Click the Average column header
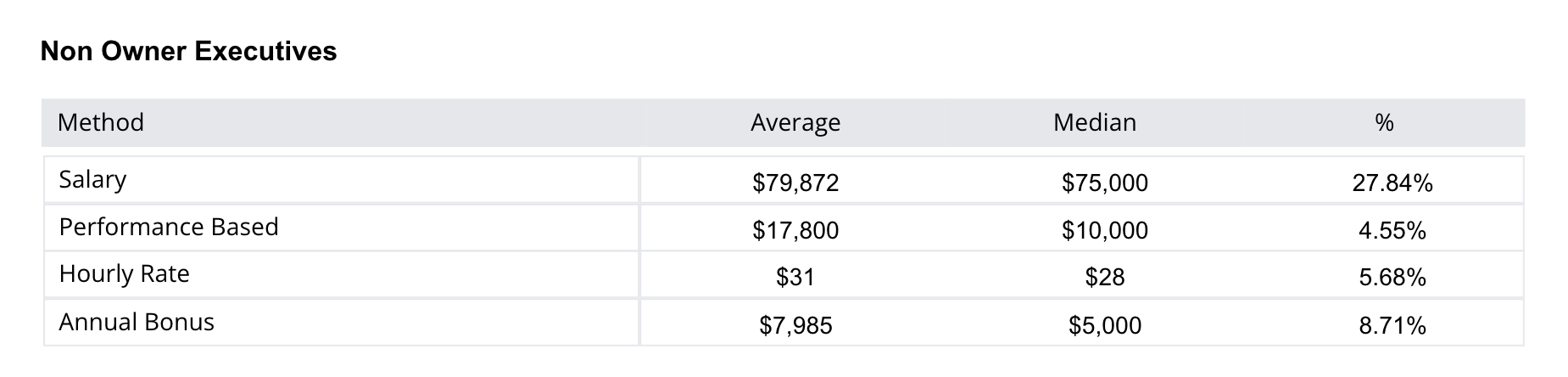Viewport: 1568px width, 377px height. pos(795,123)
